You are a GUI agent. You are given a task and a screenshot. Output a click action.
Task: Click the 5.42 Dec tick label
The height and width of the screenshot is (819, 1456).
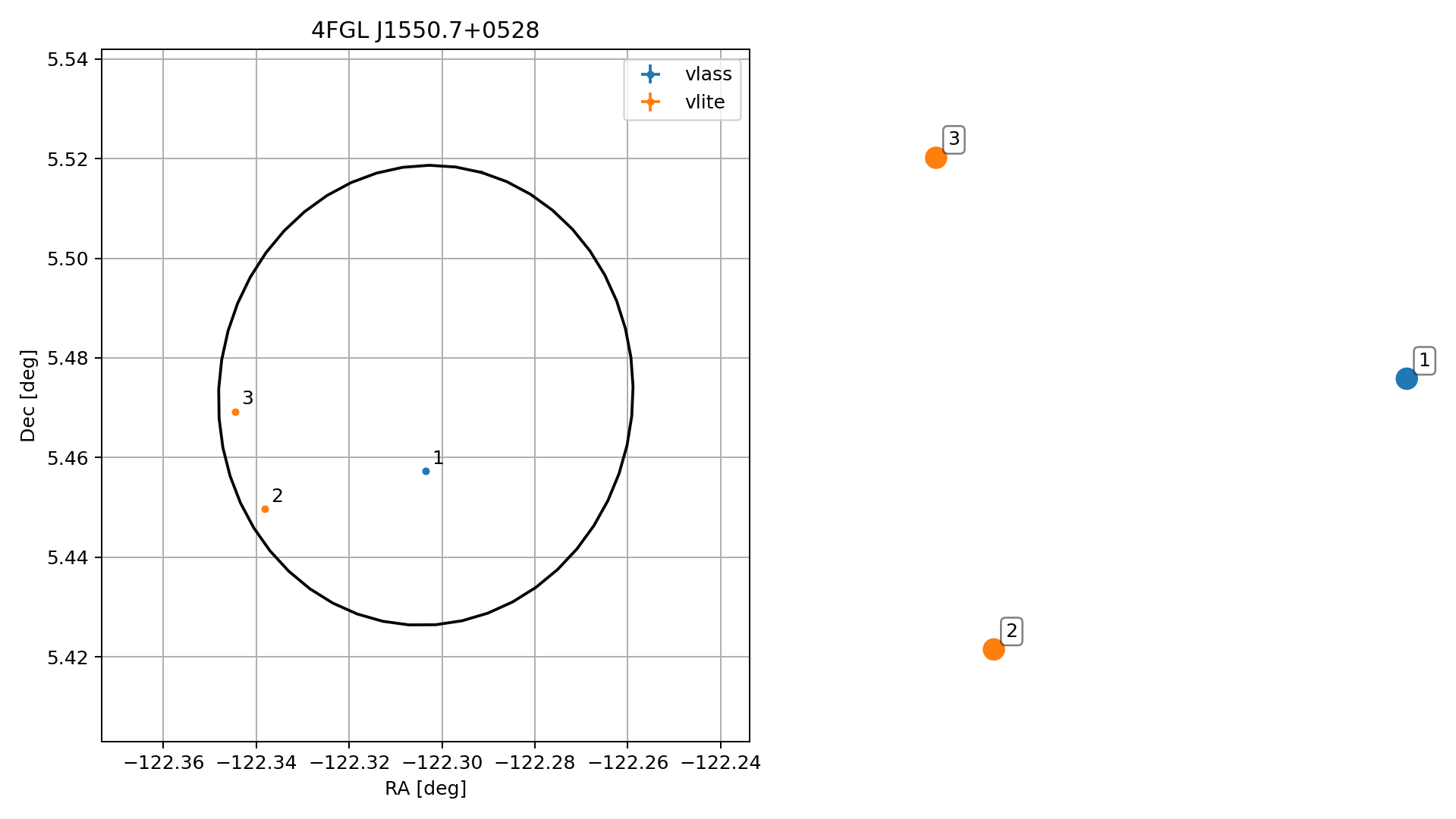pyautogui.click(x=68, y=657)
